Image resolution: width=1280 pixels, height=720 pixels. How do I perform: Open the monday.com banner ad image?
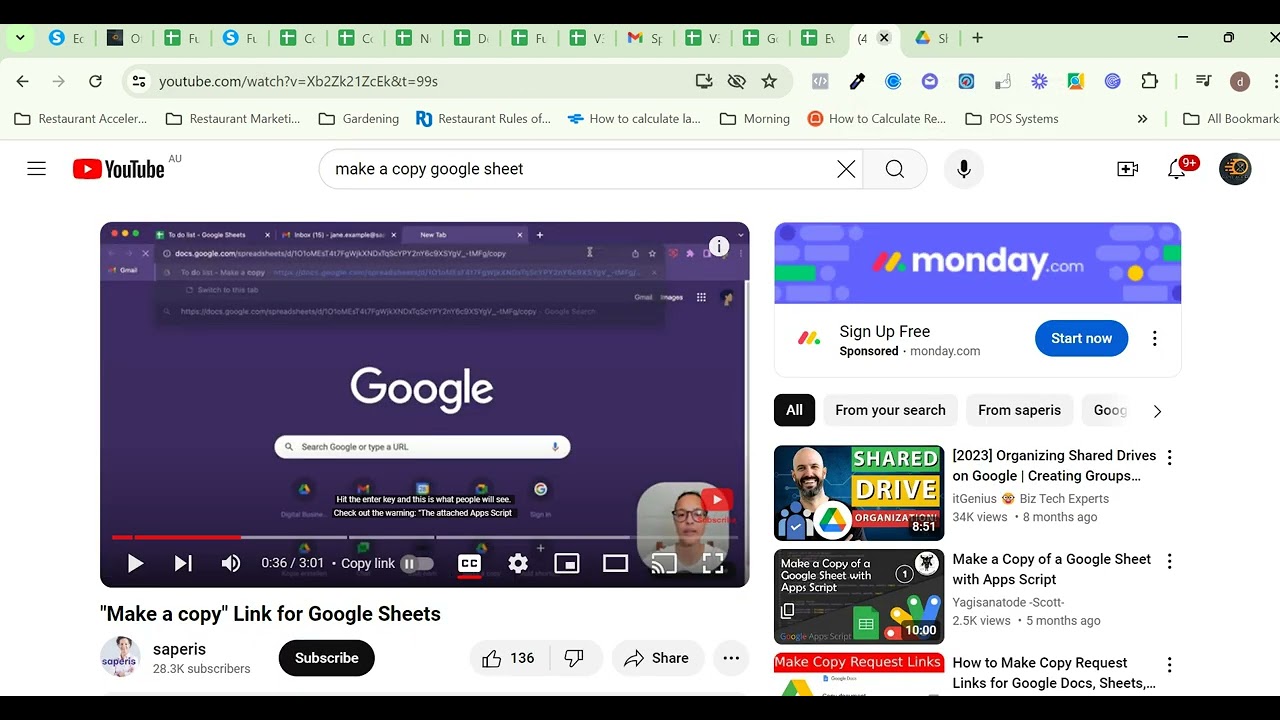[x=977, y=263]
